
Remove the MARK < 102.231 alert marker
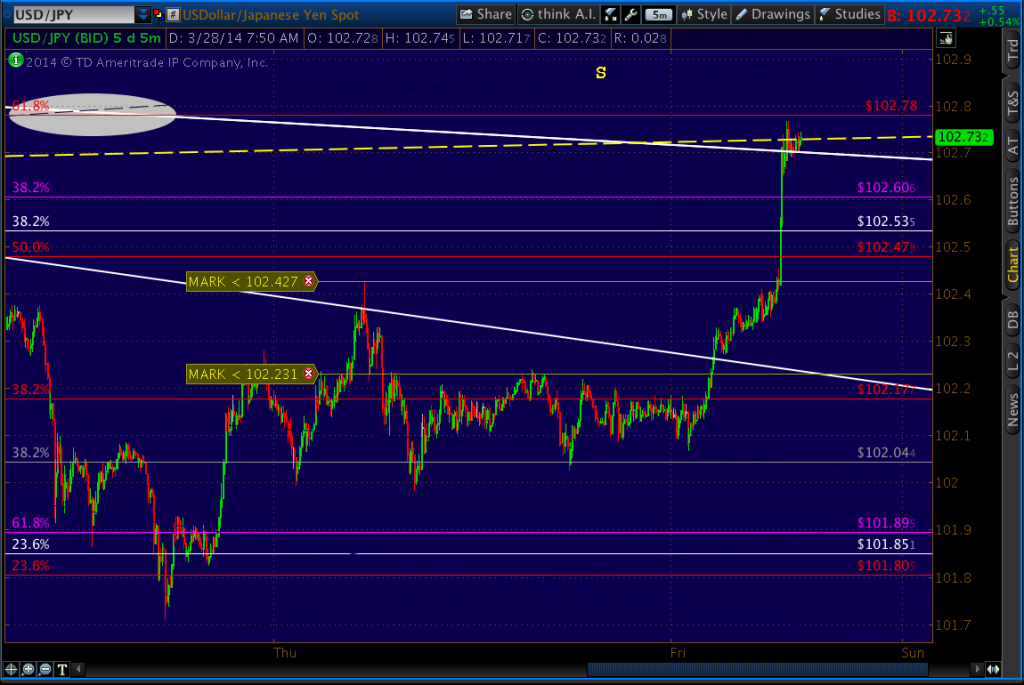coord(309,374)
